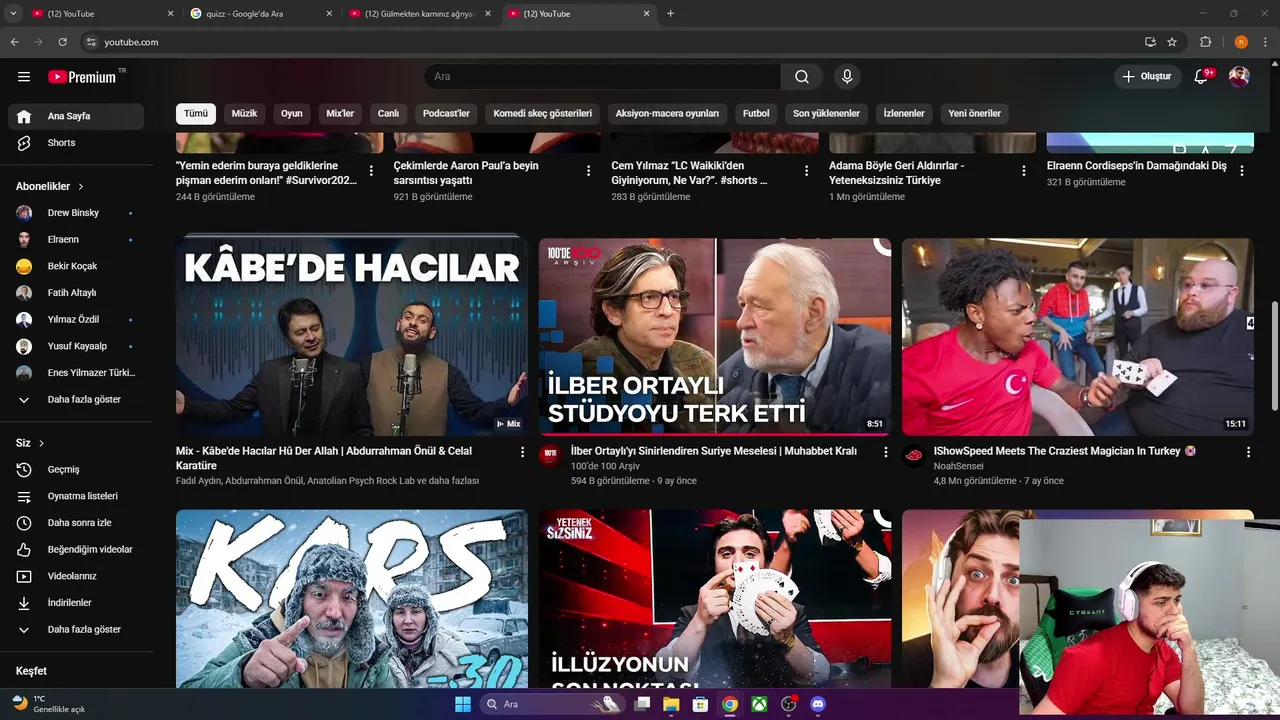Open İndirilenler in the sidebar
Image resolution: width=1280 pixels, height=720 pixels.
click(x=76, y=603)
